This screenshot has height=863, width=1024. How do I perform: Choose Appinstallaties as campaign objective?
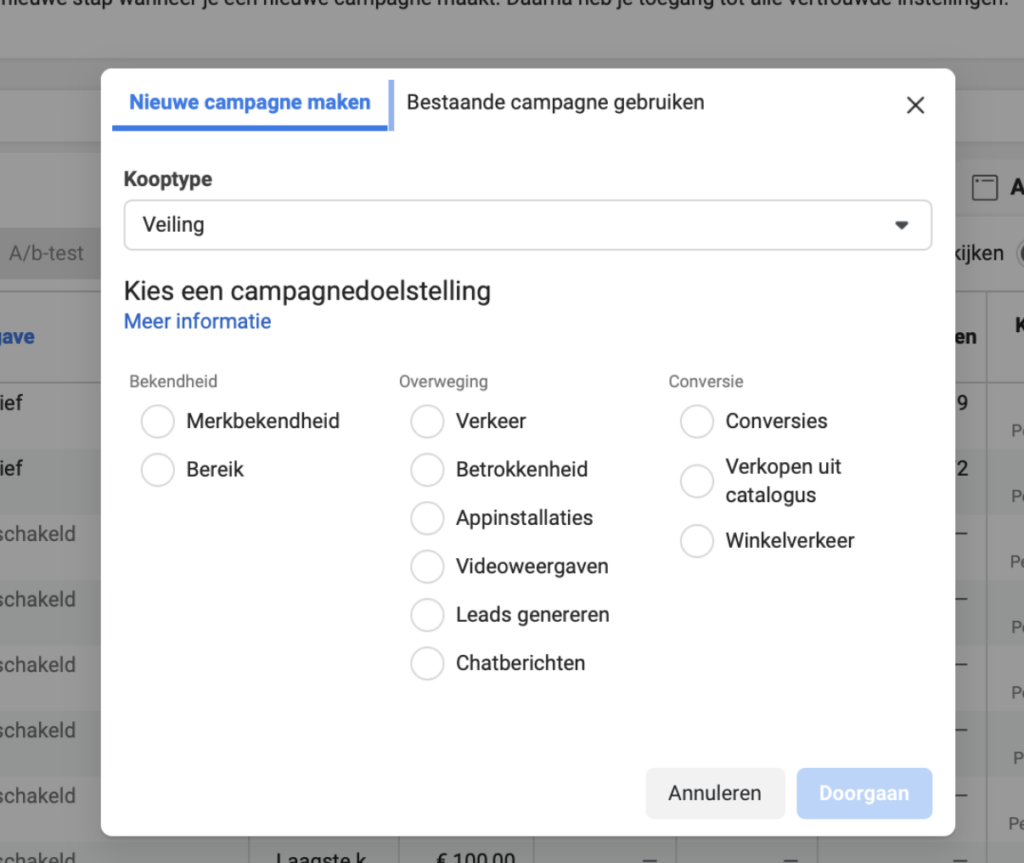click(x=427, y=518)
